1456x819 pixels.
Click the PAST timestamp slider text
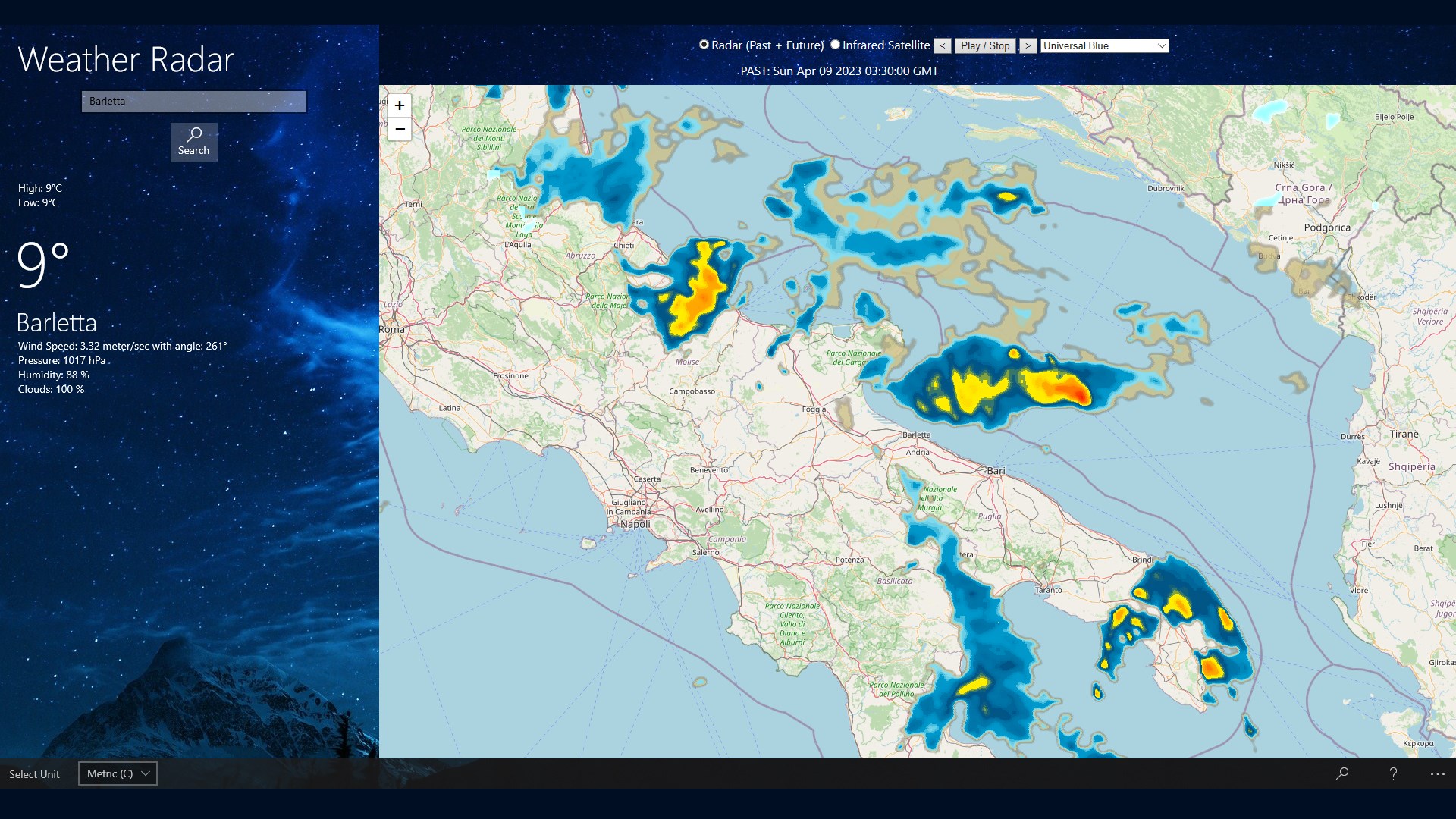(x=839, y=71)
